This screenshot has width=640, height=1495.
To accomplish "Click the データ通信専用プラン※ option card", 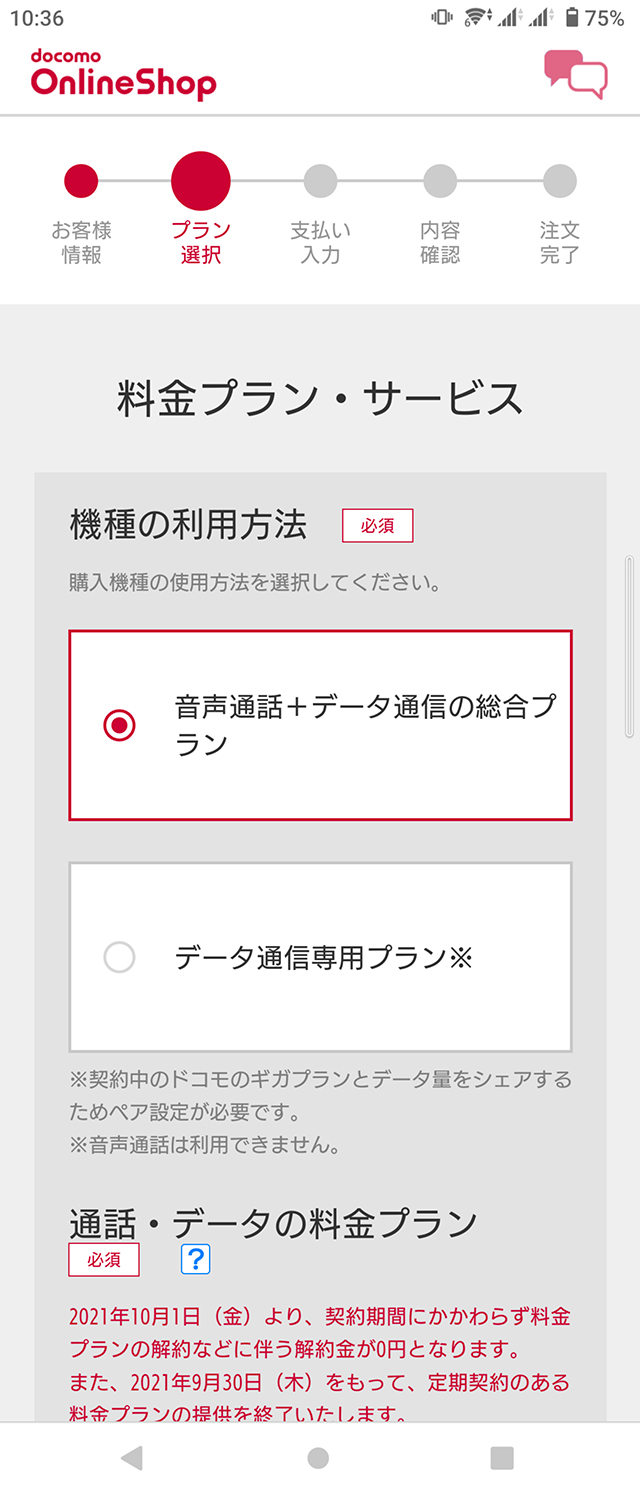I will pyautogui.click(x=320, y=957).
